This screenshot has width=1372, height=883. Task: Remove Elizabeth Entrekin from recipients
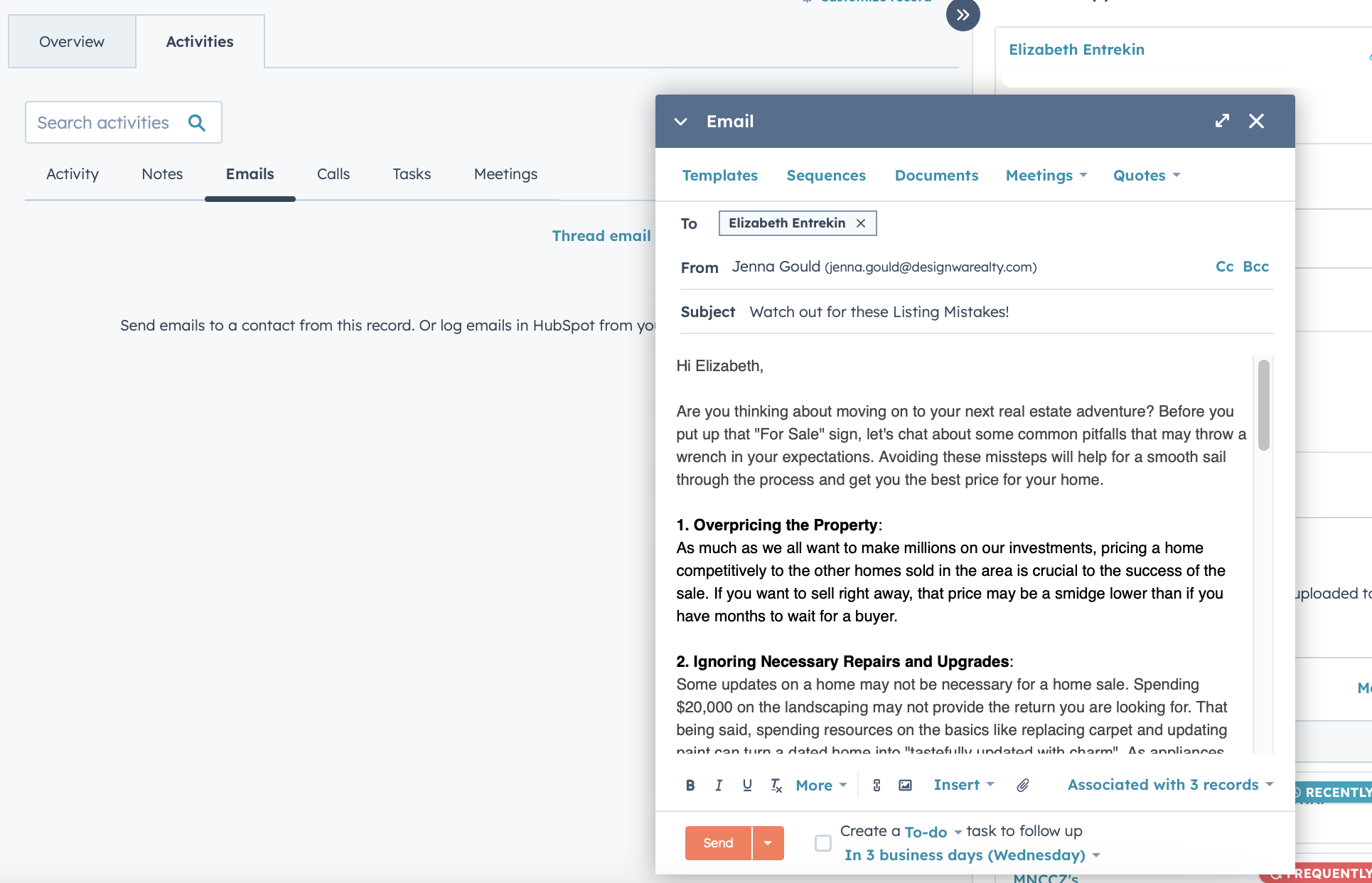pos(861,223)
